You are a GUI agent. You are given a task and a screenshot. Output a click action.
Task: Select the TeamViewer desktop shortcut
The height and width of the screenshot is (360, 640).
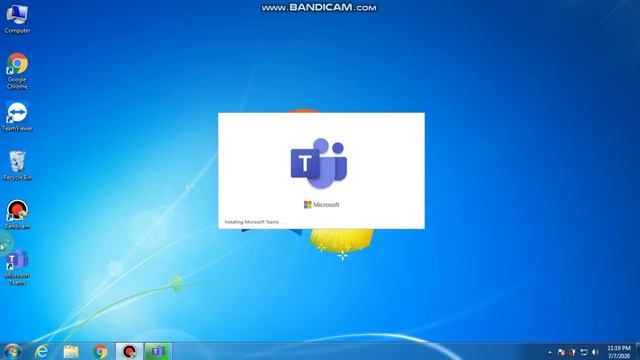17,117
